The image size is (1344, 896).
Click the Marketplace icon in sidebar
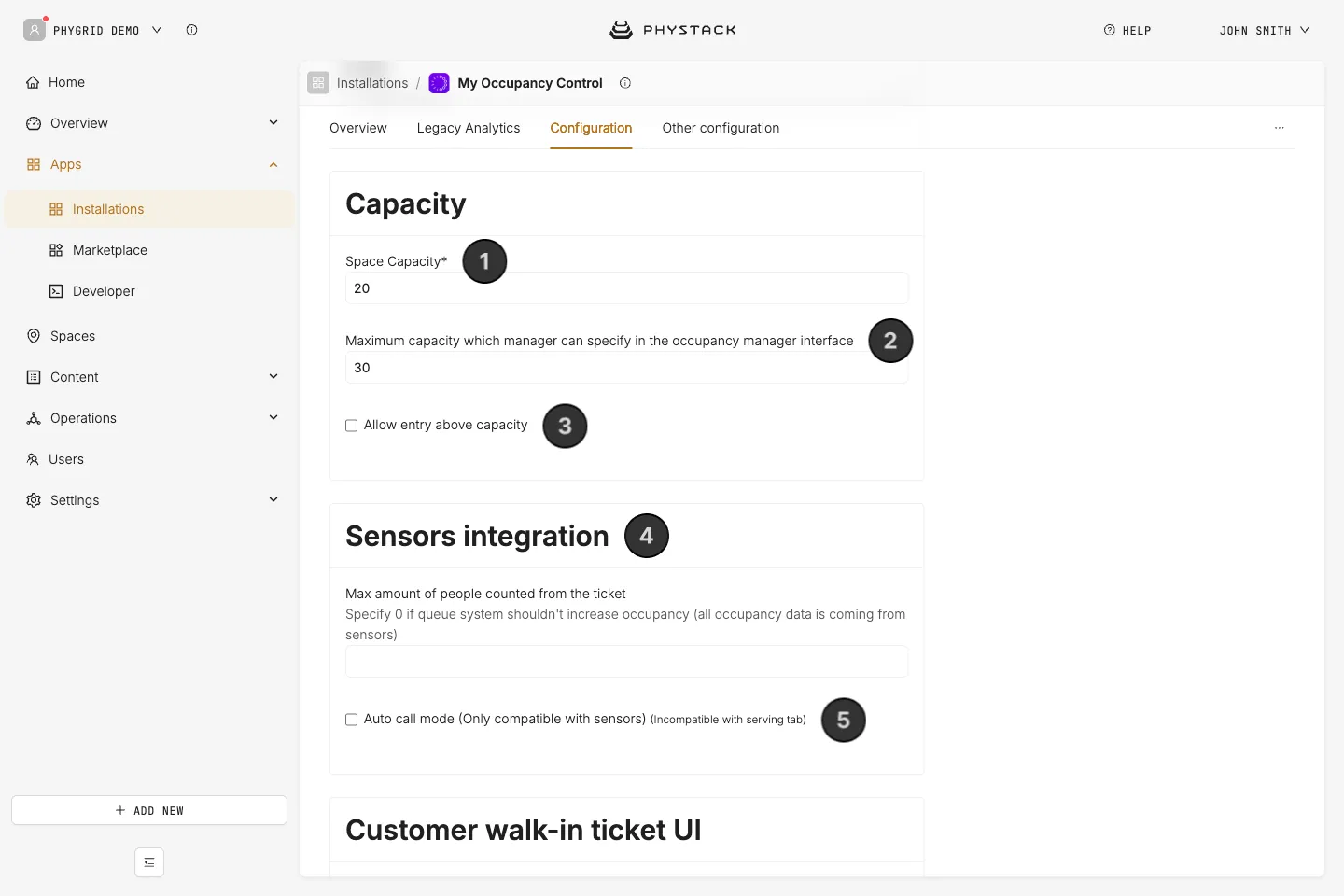tap(56, 250)
